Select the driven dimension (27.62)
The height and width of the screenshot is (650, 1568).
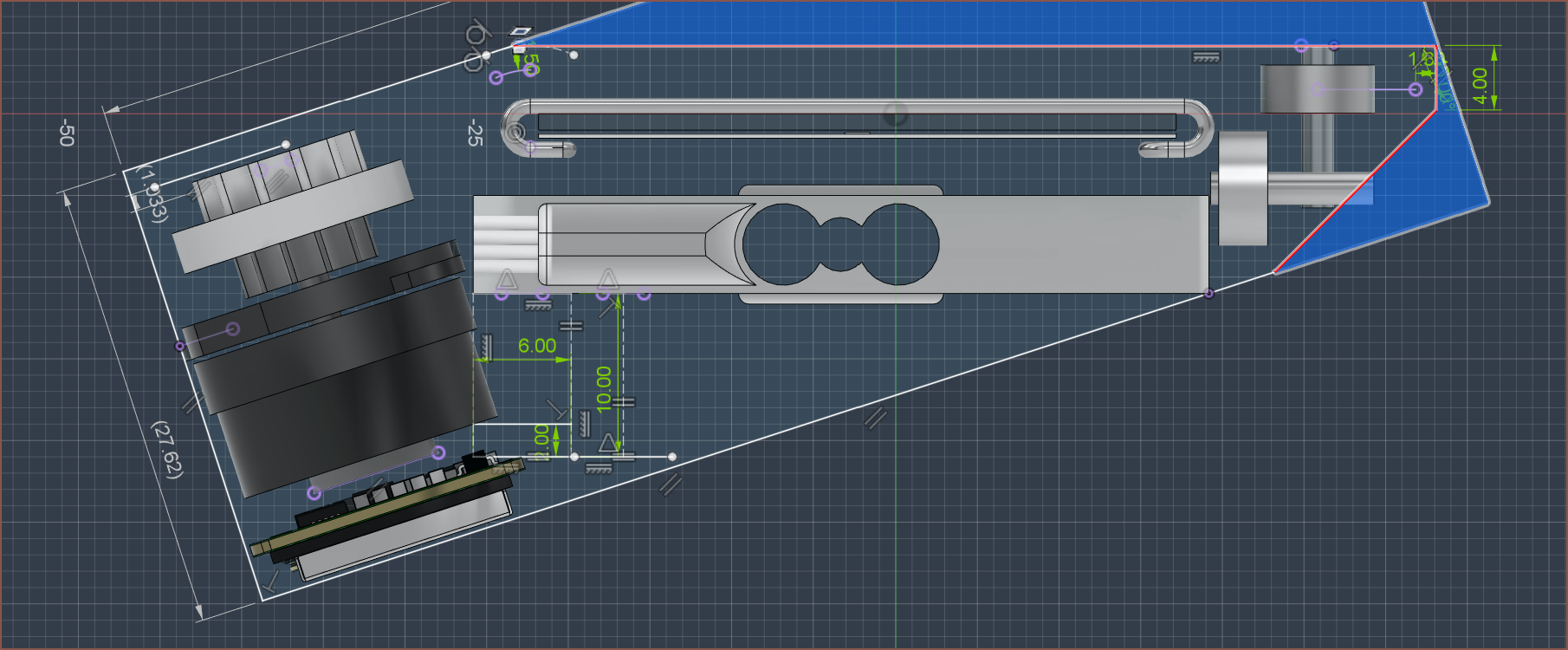(x=167, y=449)
